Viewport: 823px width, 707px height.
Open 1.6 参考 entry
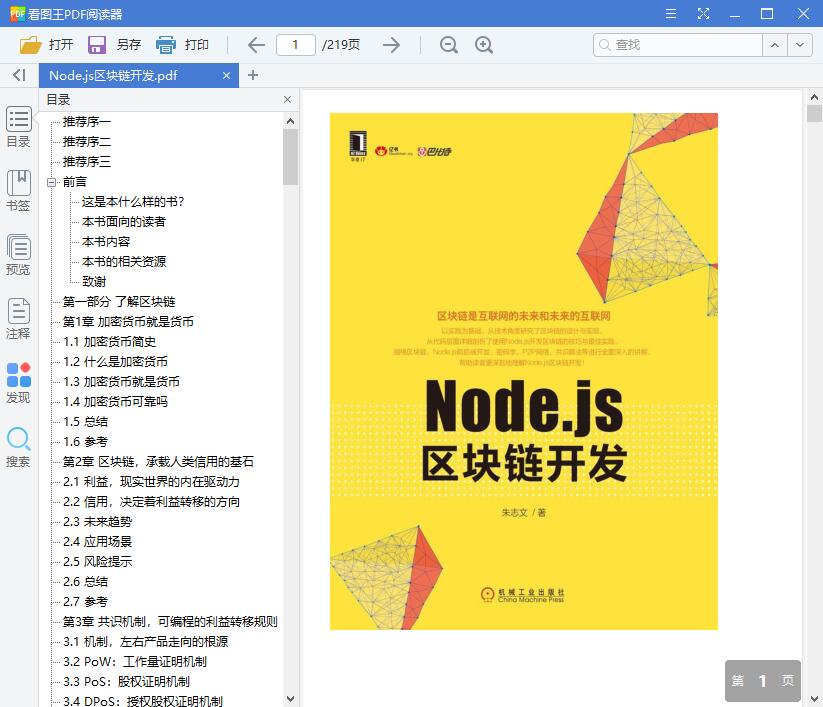(x=86, y=441)
